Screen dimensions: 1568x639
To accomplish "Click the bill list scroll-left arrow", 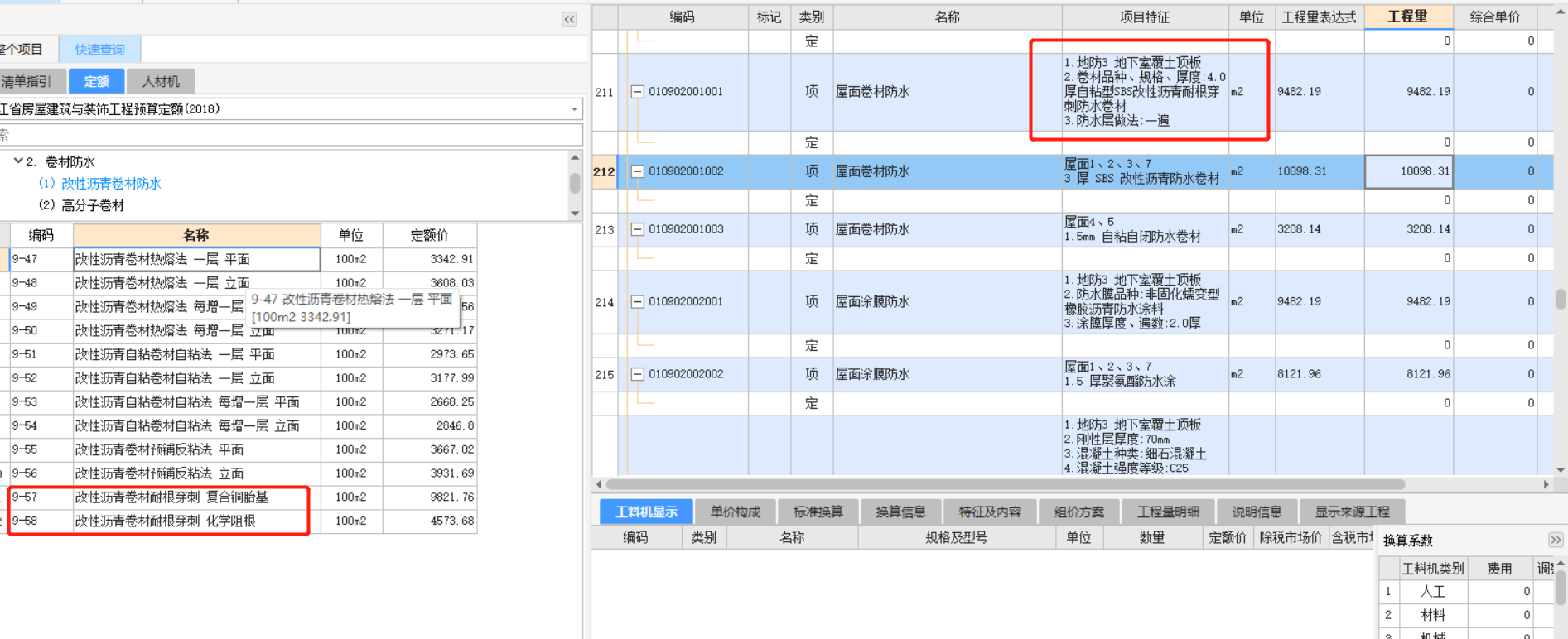I will pos(599,484).
